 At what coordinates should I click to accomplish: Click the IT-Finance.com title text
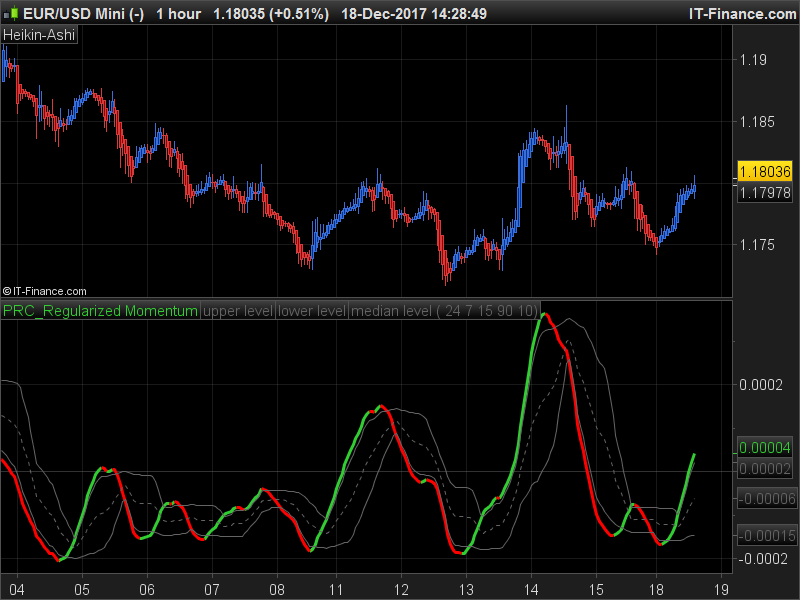(x=742, y=14)
